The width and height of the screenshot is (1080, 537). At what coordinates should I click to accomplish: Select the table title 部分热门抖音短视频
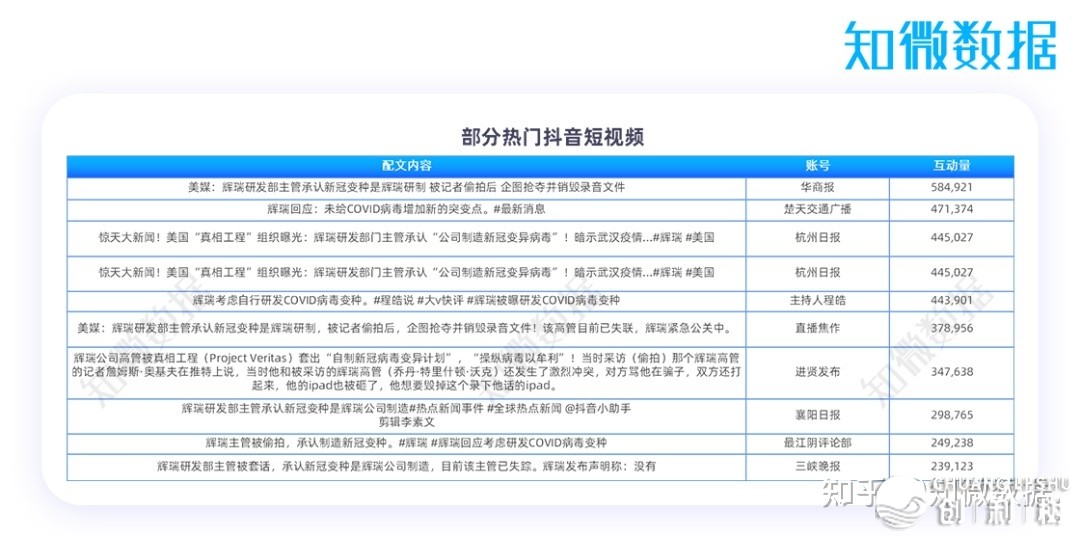click(552, 137)
